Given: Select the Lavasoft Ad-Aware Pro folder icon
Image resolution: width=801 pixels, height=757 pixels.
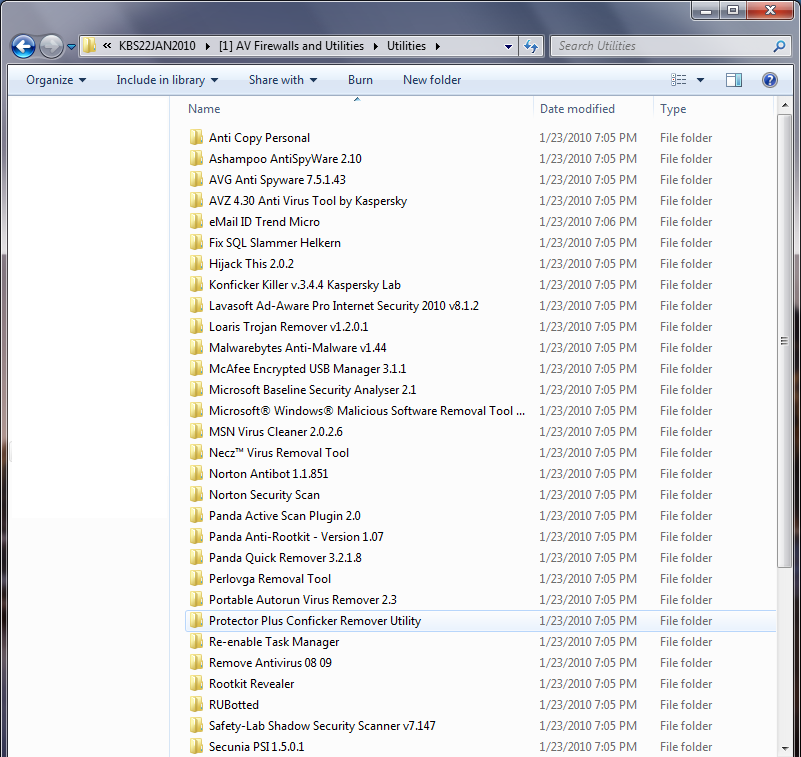Looking at the screenshot, I should coord(196,305).
